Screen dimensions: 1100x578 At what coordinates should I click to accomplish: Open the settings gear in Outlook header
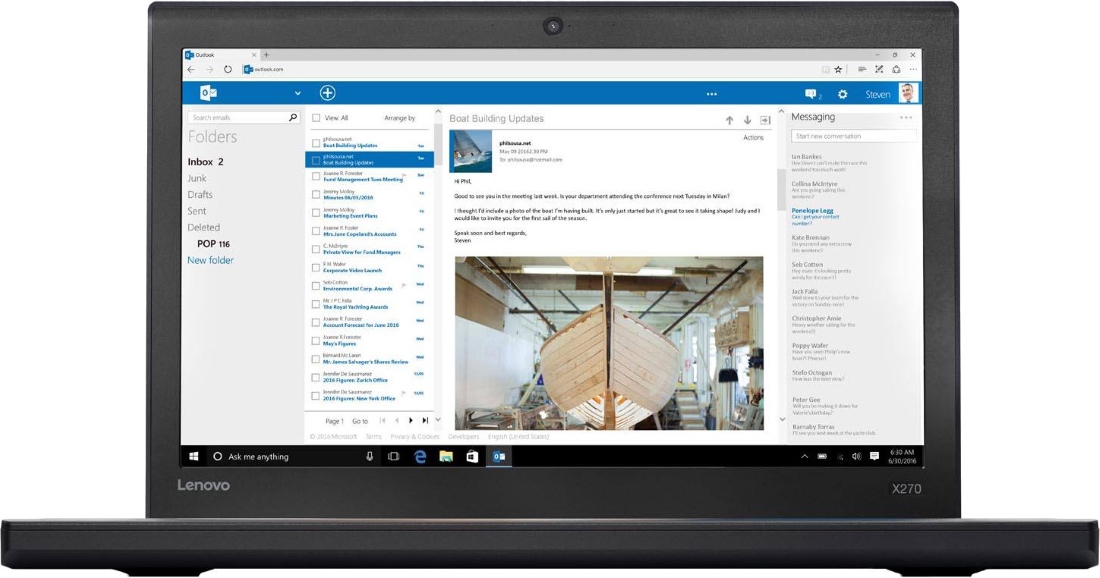[842, 94]
